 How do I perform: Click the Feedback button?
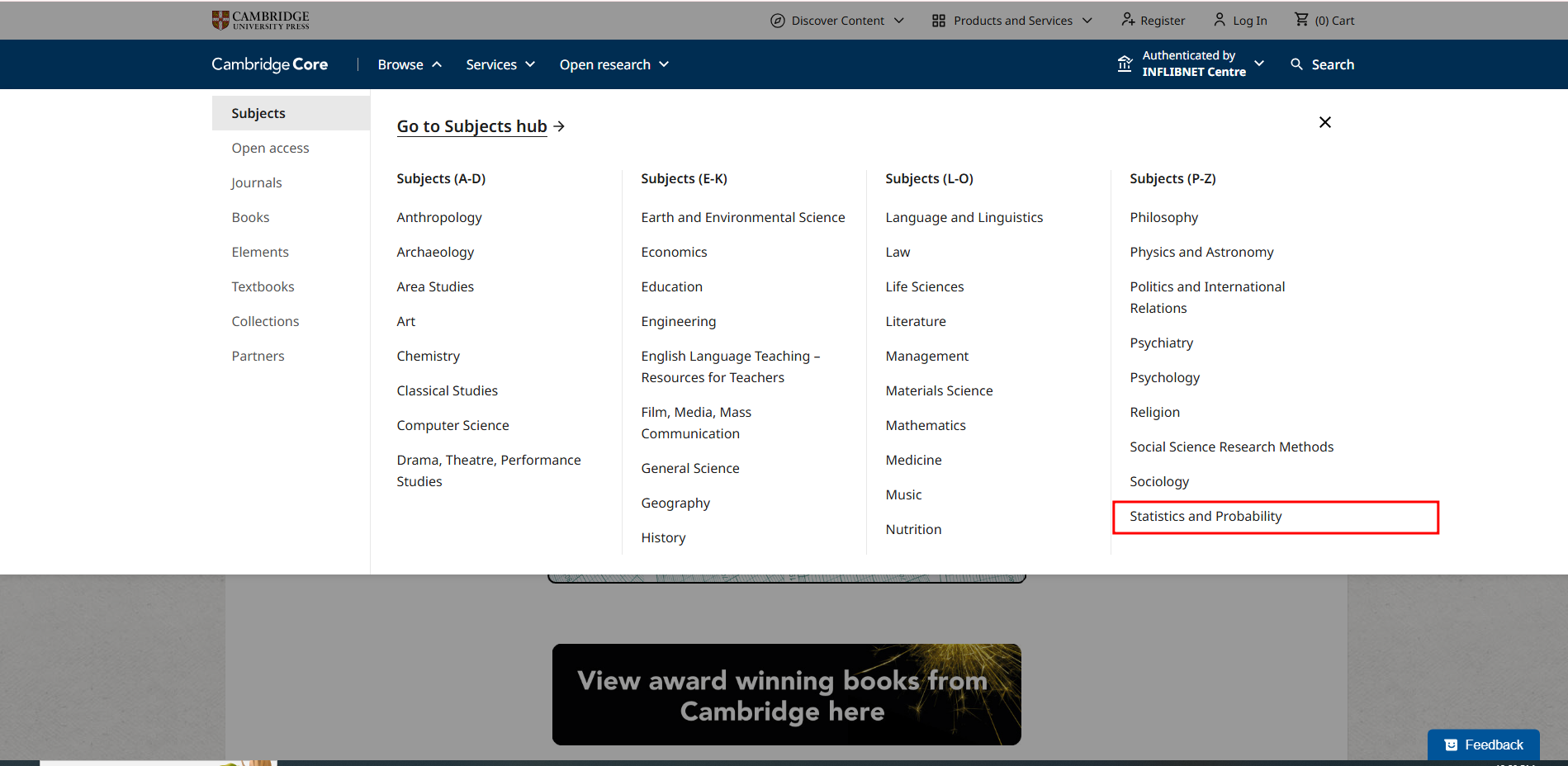[x=1484, y=745]
